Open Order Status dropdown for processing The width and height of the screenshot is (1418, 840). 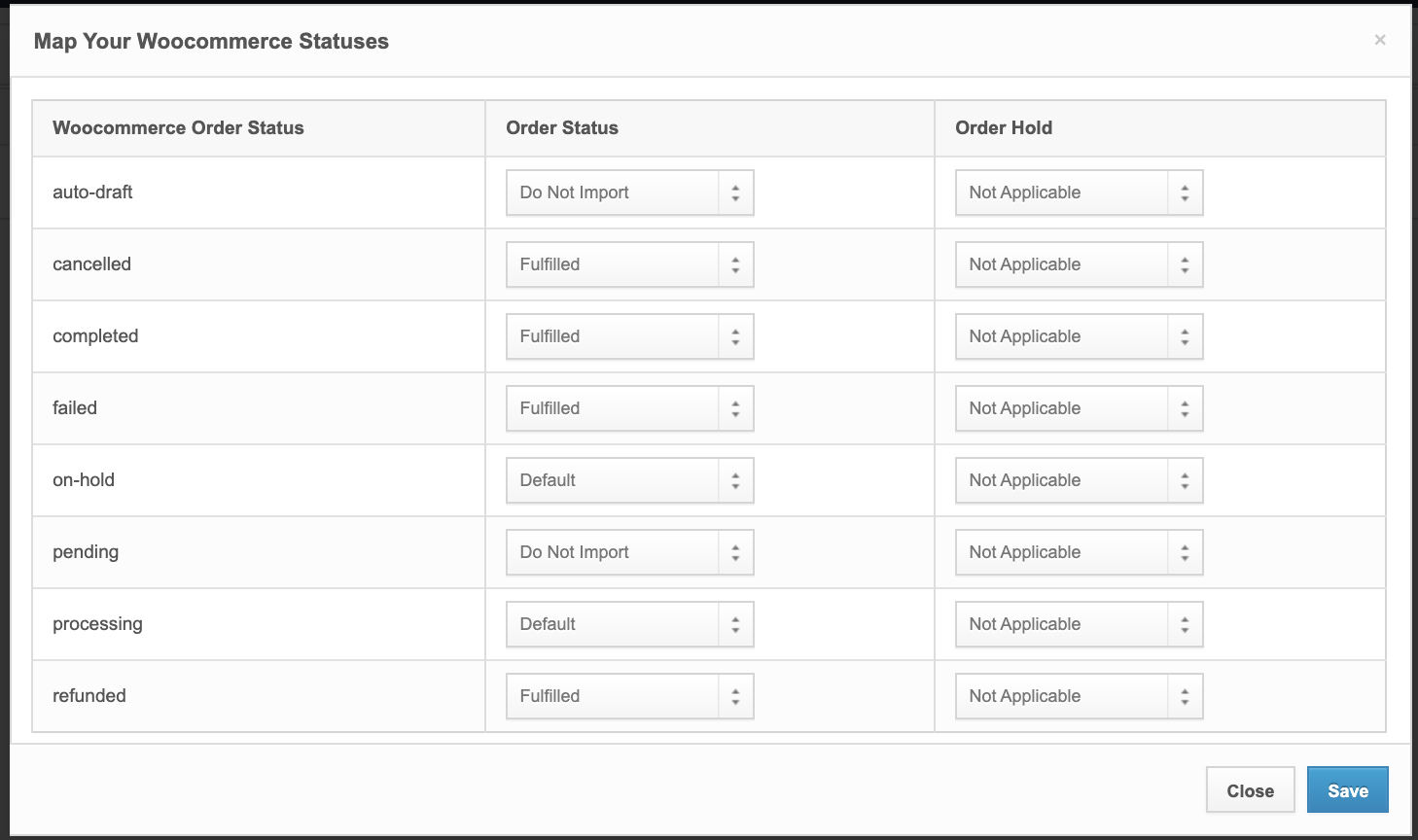[629, 624]
